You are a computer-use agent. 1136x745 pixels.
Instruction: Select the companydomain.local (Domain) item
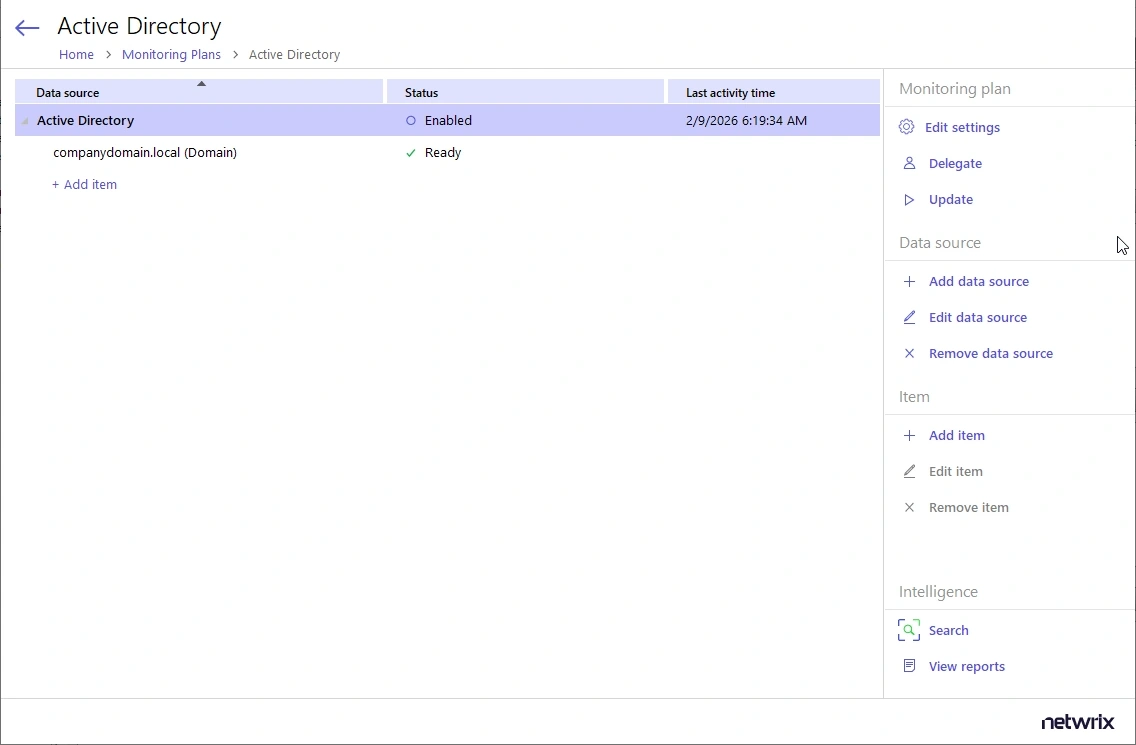click(145, 153)
